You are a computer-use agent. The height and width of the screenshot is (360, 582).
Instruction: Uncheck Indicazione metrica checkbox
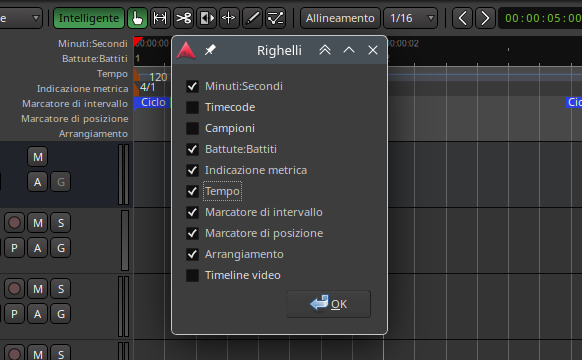(x=192, y=170)
